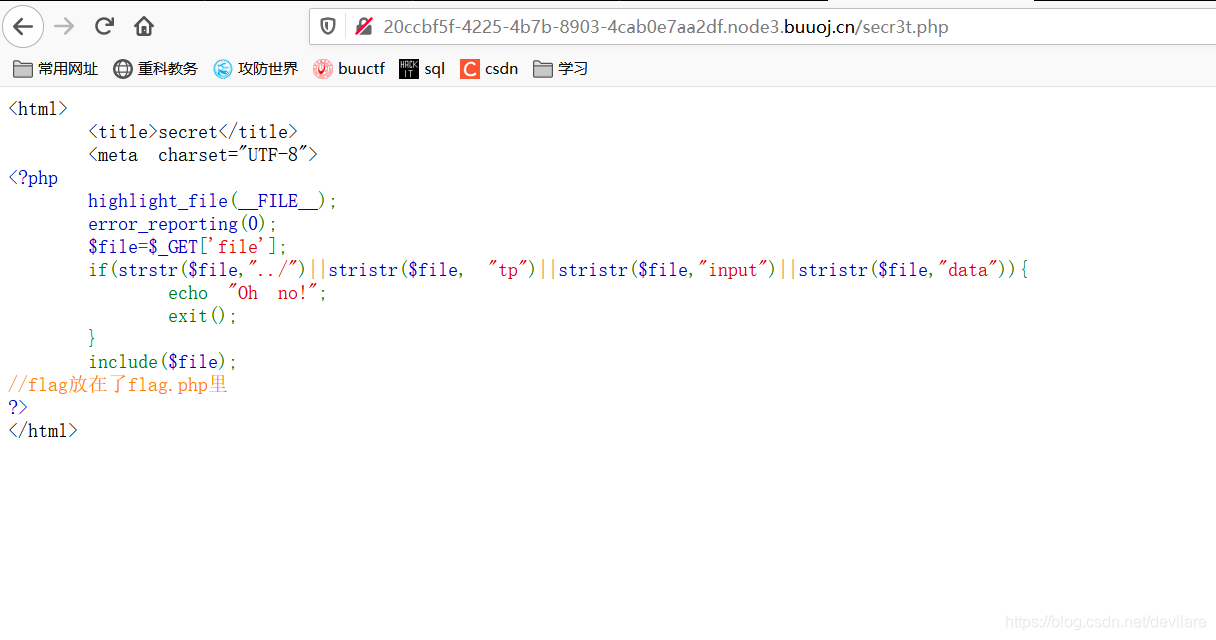Screen dimensions: 1216x640
Task: Show the tracking protection shield info
Action: (328, 27)
